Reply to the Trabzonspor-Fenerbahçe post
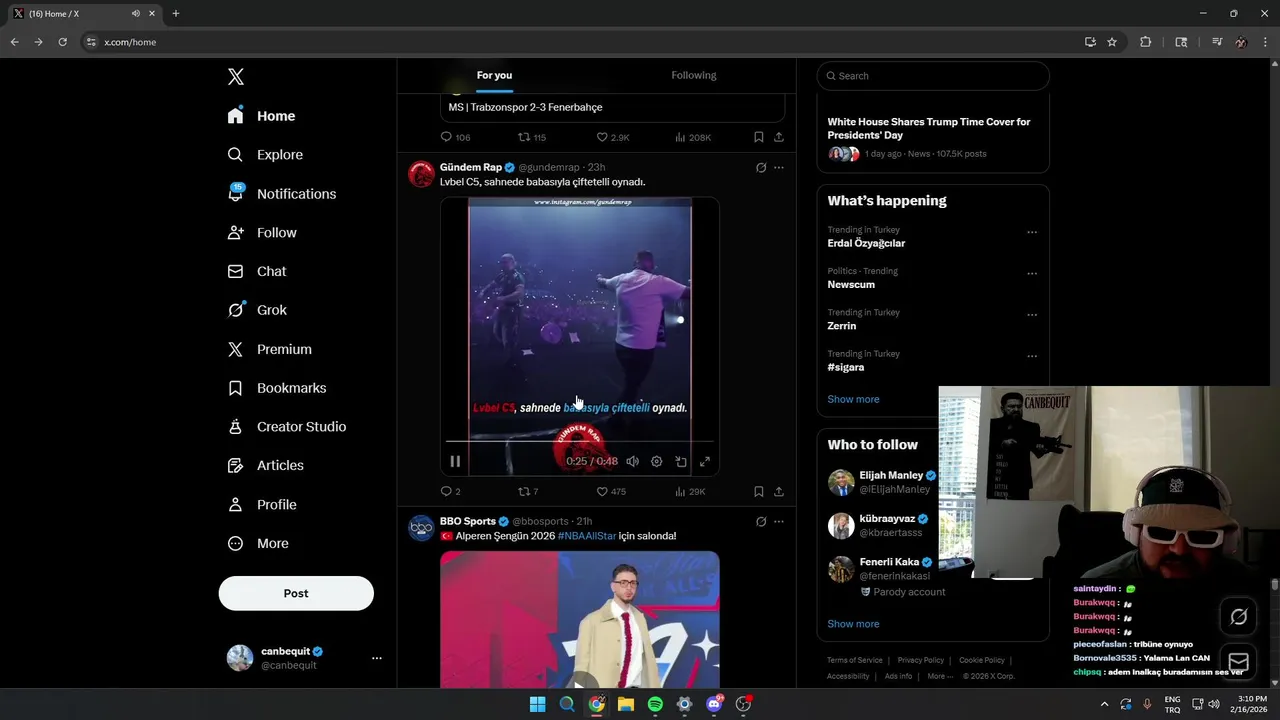Viewport: 1280px width, 720px height. coord(455,137)
